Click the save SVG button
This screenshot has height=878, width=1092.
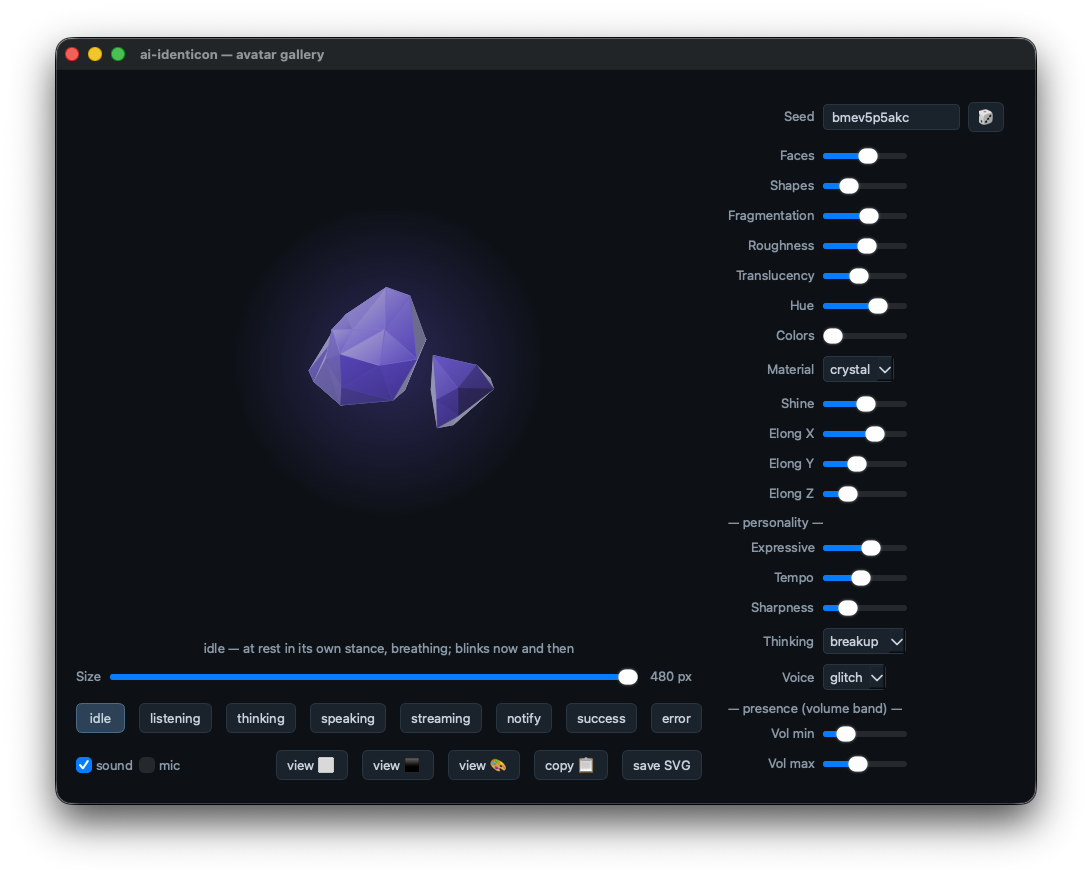[662, 765]
